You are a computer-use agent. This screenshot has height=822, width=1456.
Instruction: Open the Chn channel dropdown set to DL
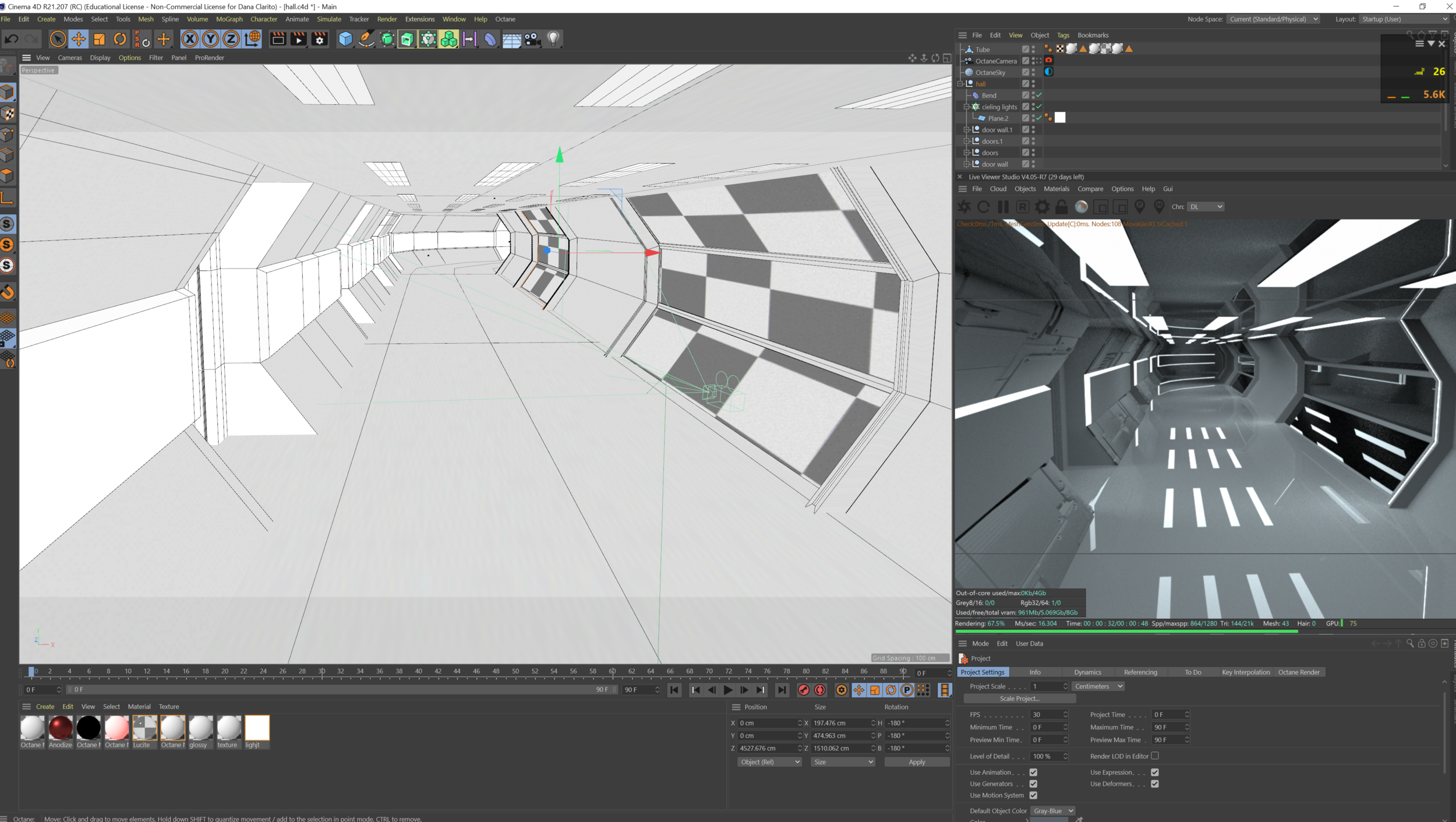click(x=1205, y=206)
